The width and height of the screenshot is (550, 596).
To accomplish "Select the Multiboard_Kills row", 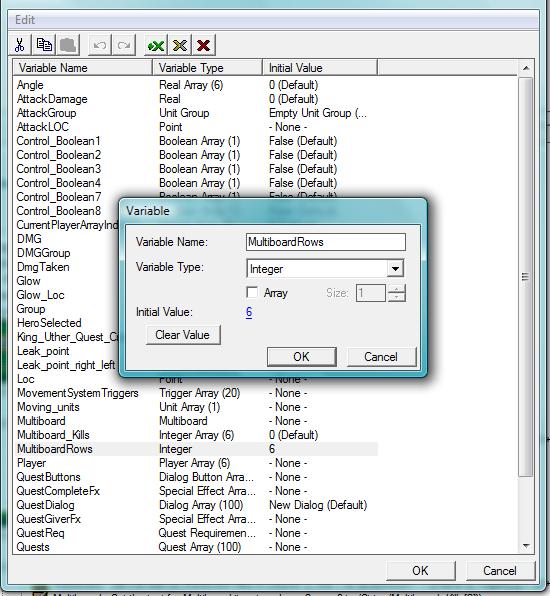I will point(196,435).
